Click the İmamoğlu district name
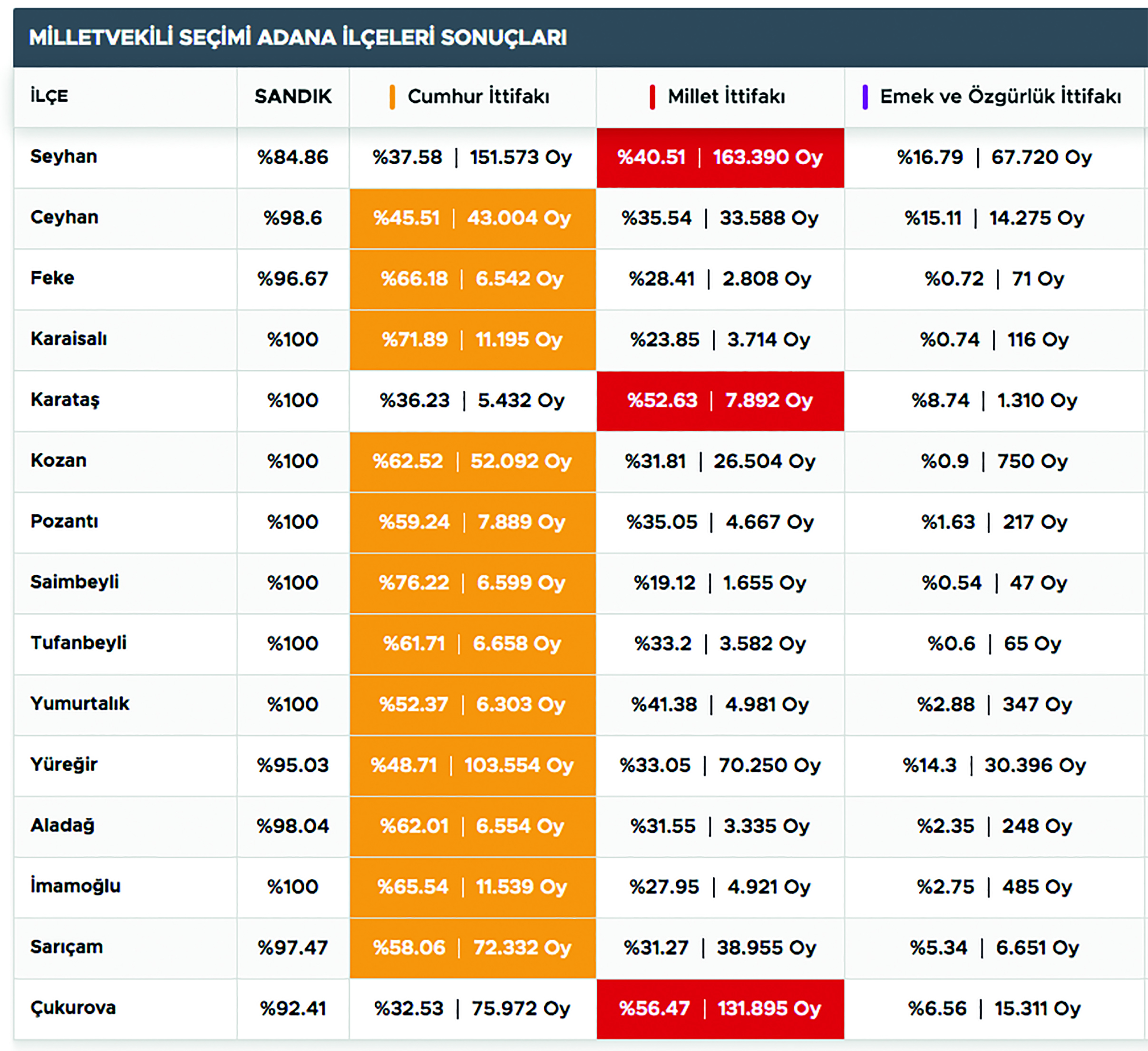 click(75, 886)
